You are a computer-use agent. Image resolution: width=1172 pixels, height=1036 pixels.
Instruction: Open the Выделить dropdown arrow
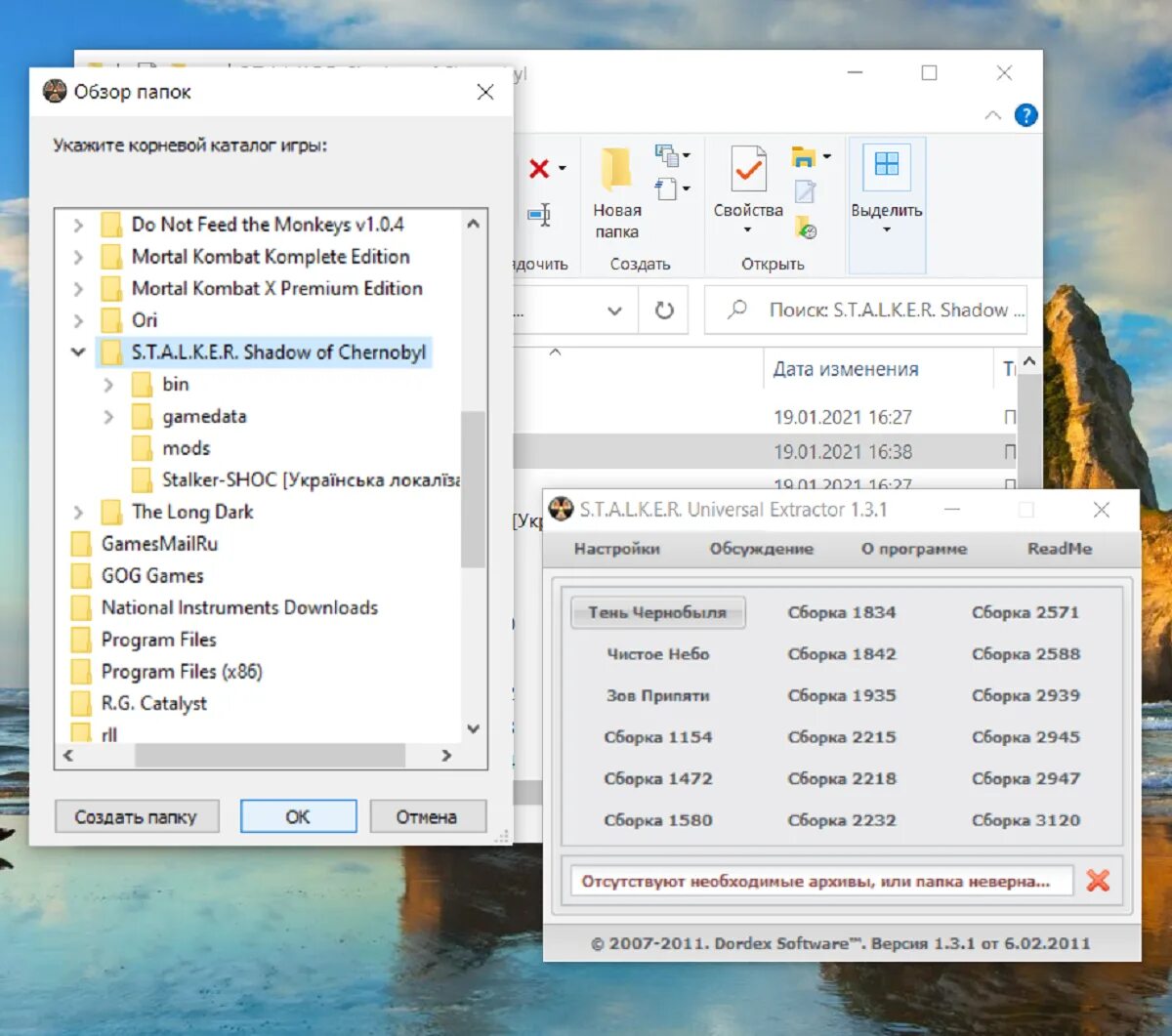click(887, 230)
